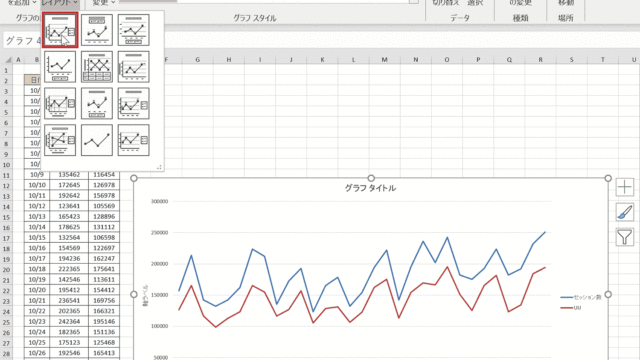The height and width of the screenshot is (360, 640).
Task: Select the cell containing 10/15
Action: (37, 238)
